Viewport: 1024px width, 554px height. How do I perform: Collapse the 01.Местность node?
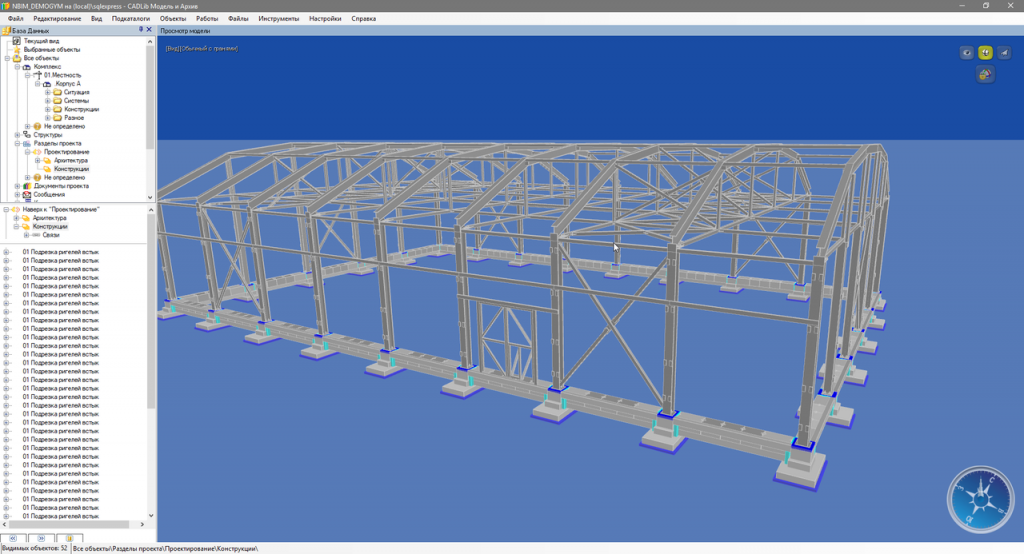(27, 75)
